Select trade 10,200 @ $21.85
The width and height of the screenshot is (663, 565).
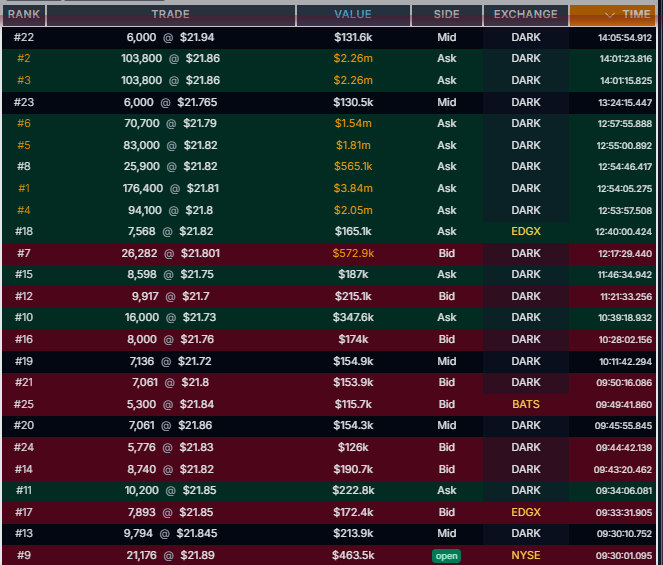tap(170, 491)
